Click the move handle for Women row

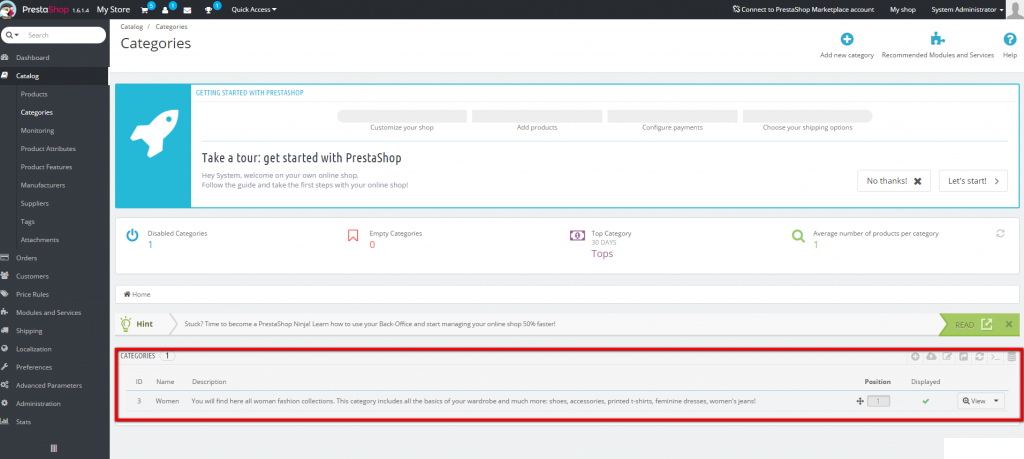pyautogui.click(x=859, y=401)
